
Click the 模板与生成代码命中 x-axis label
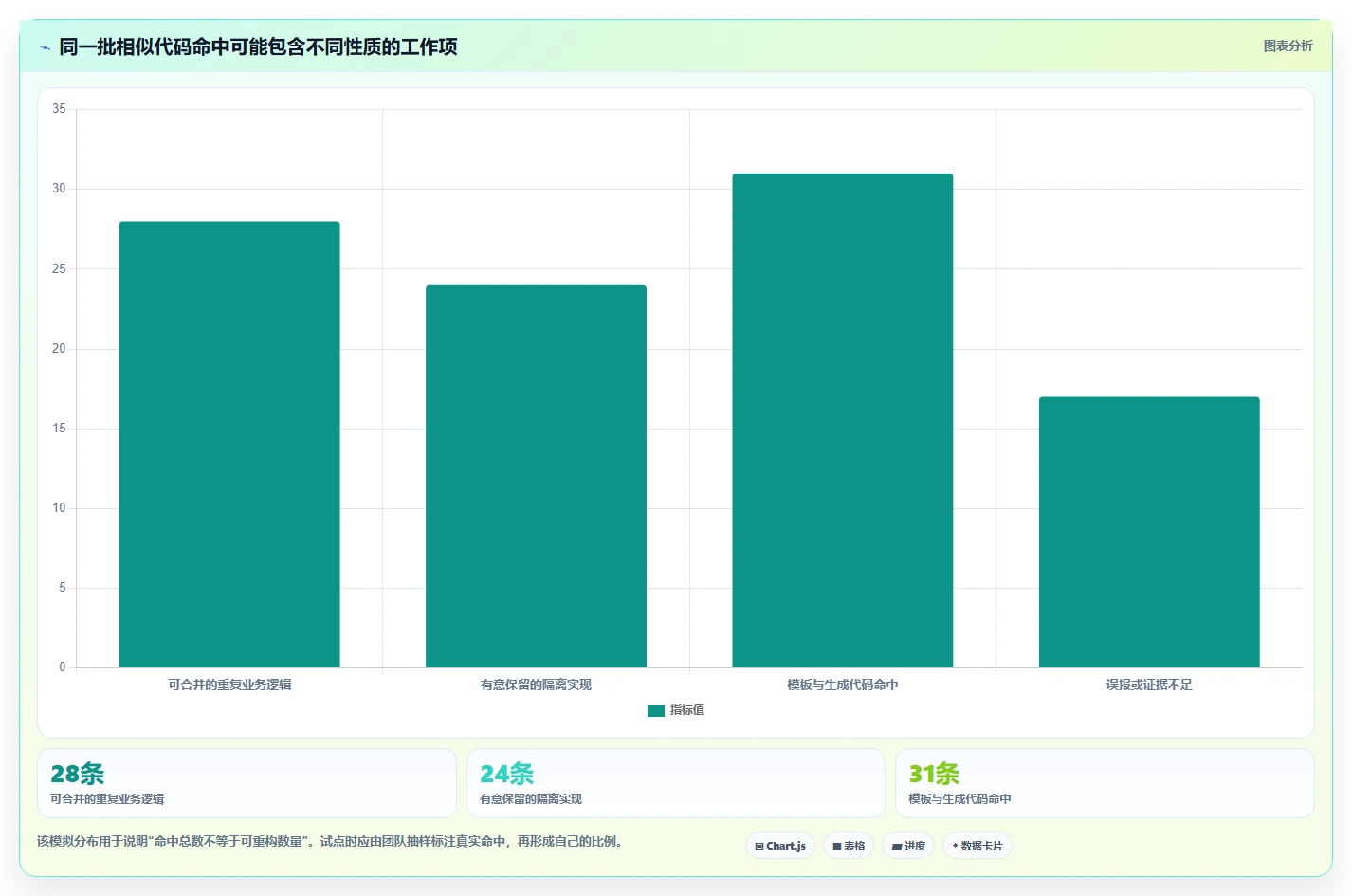(843, 685)
